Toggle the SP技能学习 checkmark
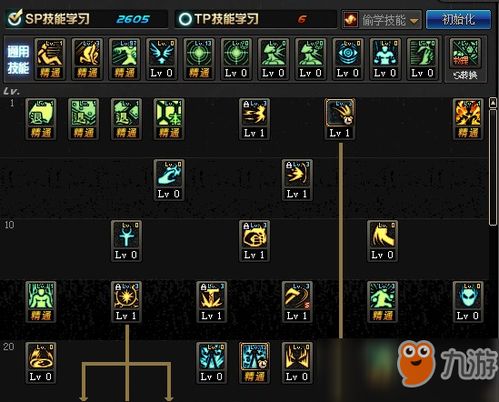Viewport: 499px width, 402px height. tap(15, 18)
